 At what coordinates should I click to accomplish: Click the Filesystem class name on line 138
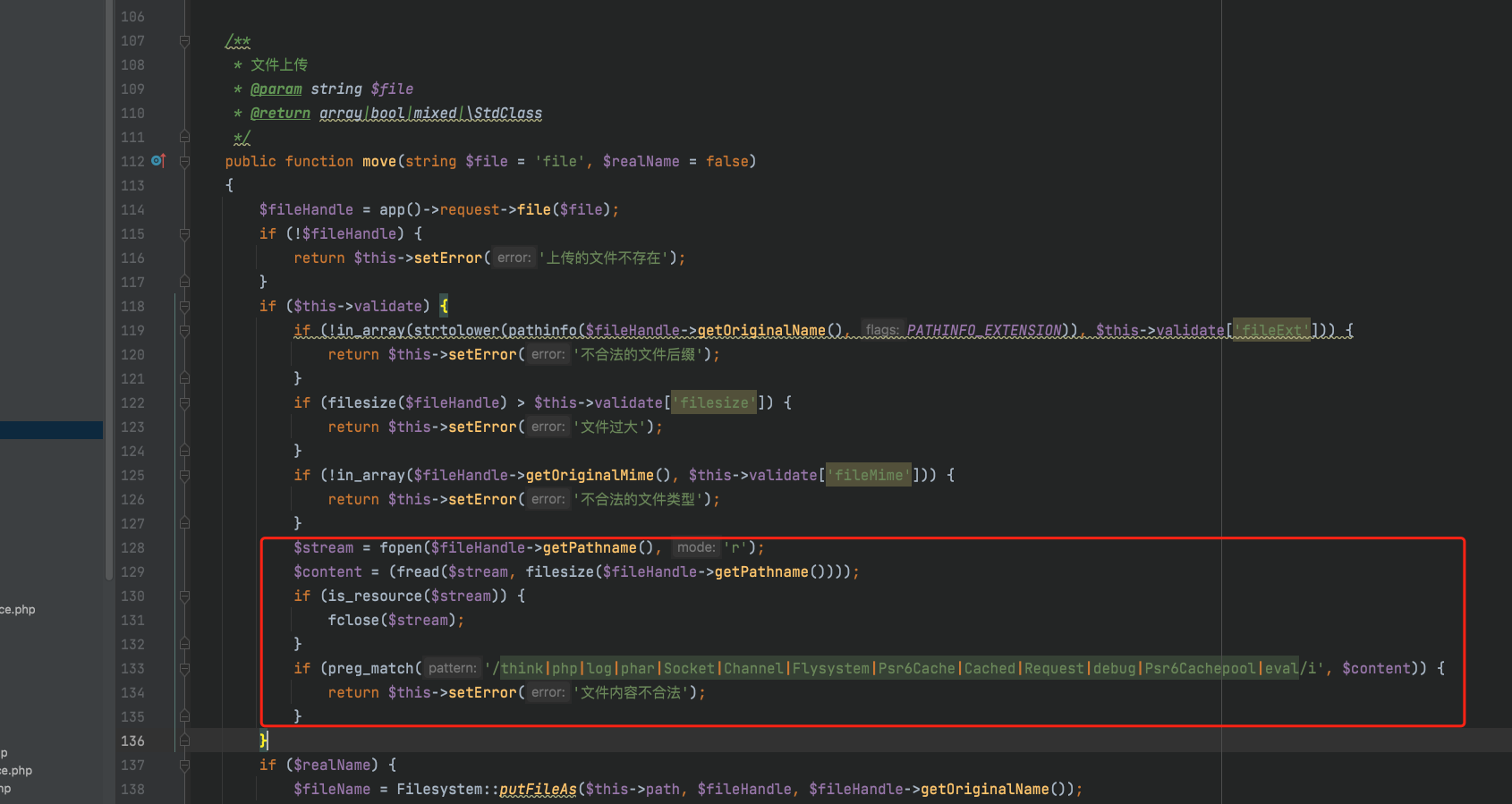click(x=439, y=790)
